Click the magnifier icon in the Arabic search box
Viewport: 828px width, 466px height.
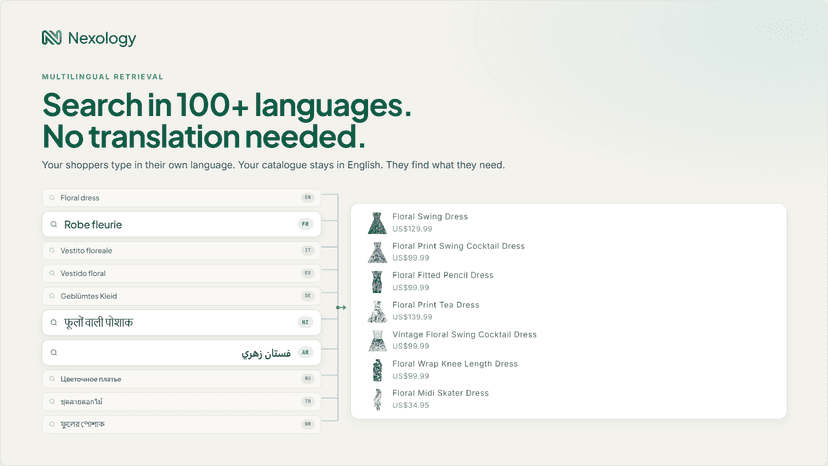pos(53,352)
